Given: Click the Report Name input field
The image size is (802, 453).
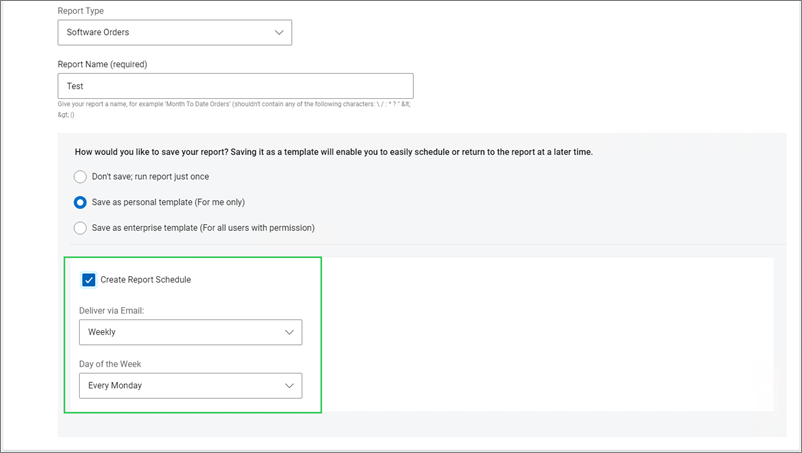Looking at the screenshot, I should 235,86.
